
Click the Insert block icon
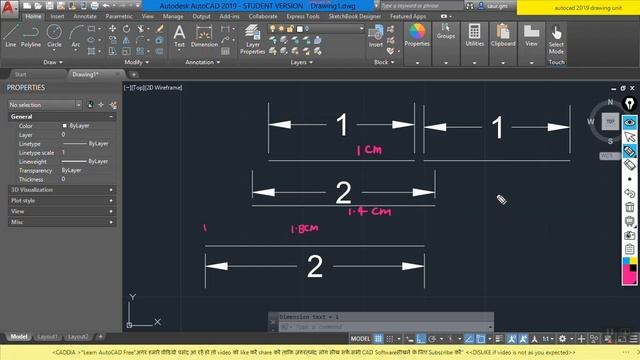click(376, 37)
